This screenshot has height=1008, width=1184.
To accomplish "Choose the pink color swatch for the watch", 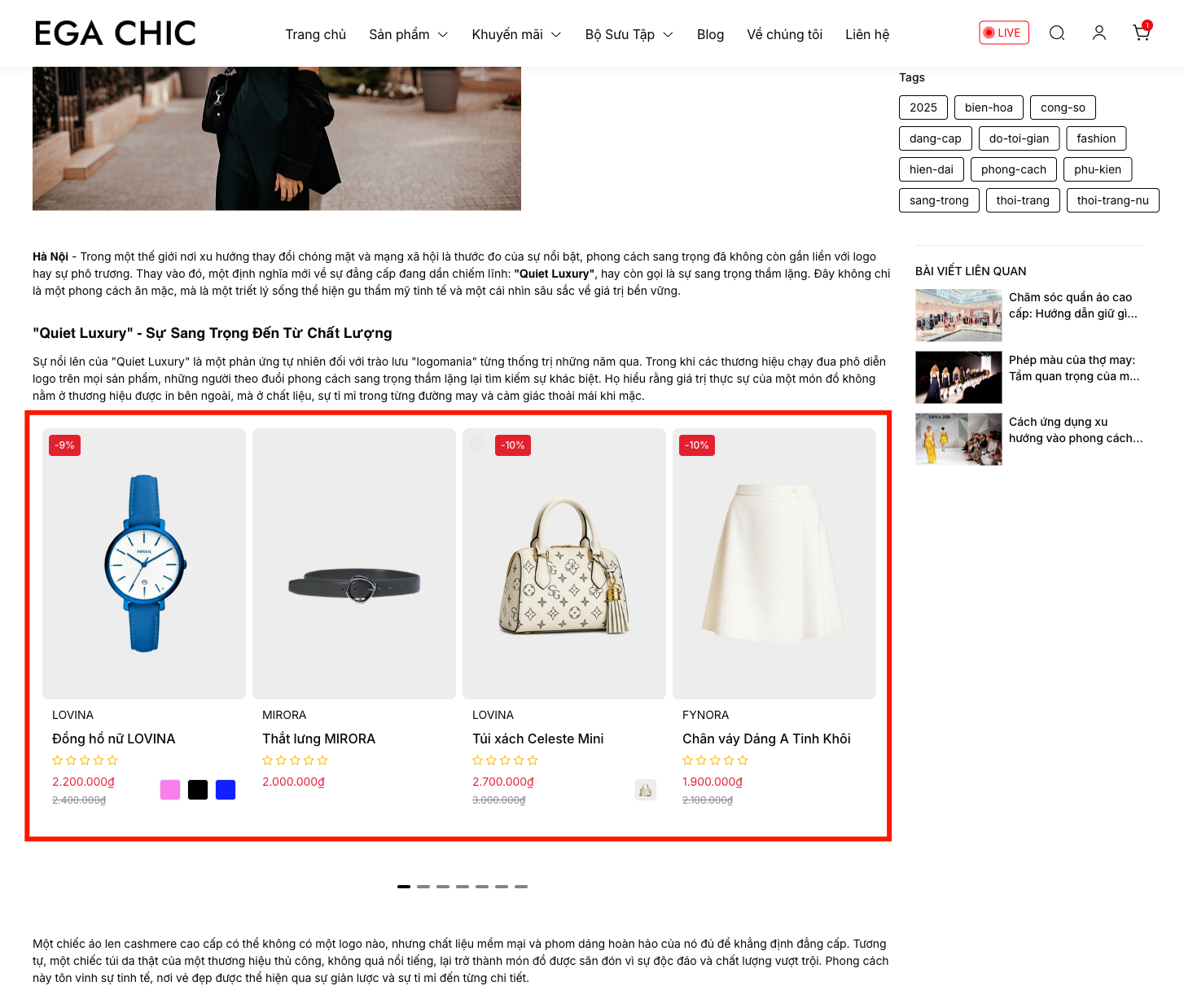I will tap(170, 790).
